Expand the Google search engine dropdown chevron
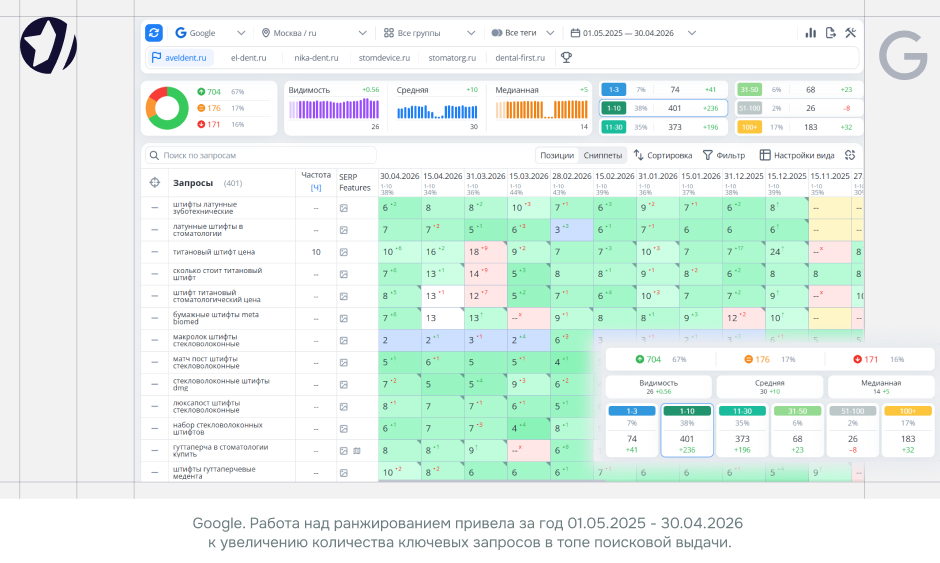Screen dimensions: 940x563 (241, 33)
